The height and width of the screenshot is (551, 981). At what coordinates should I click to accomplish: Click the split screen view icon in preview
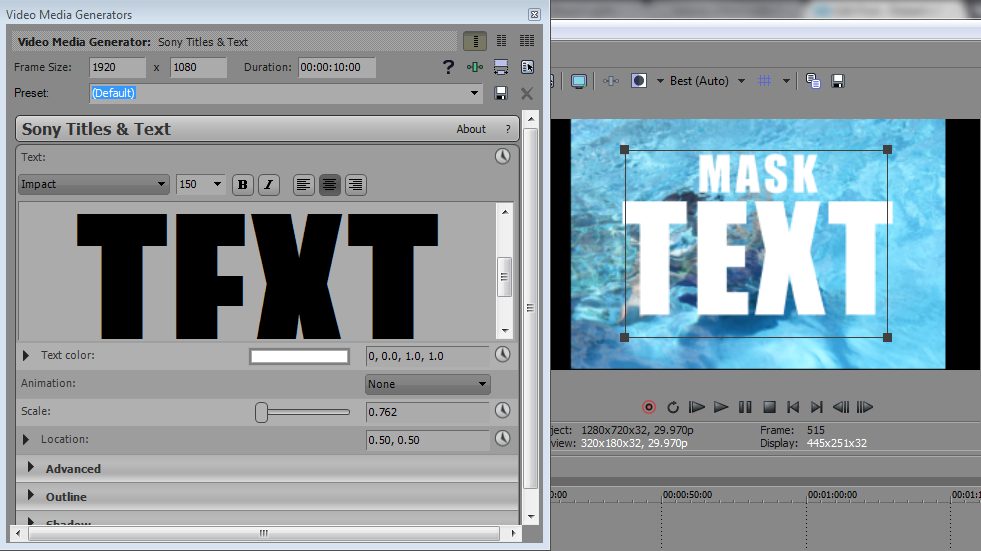pyautogui.click(x=639, y=81)
